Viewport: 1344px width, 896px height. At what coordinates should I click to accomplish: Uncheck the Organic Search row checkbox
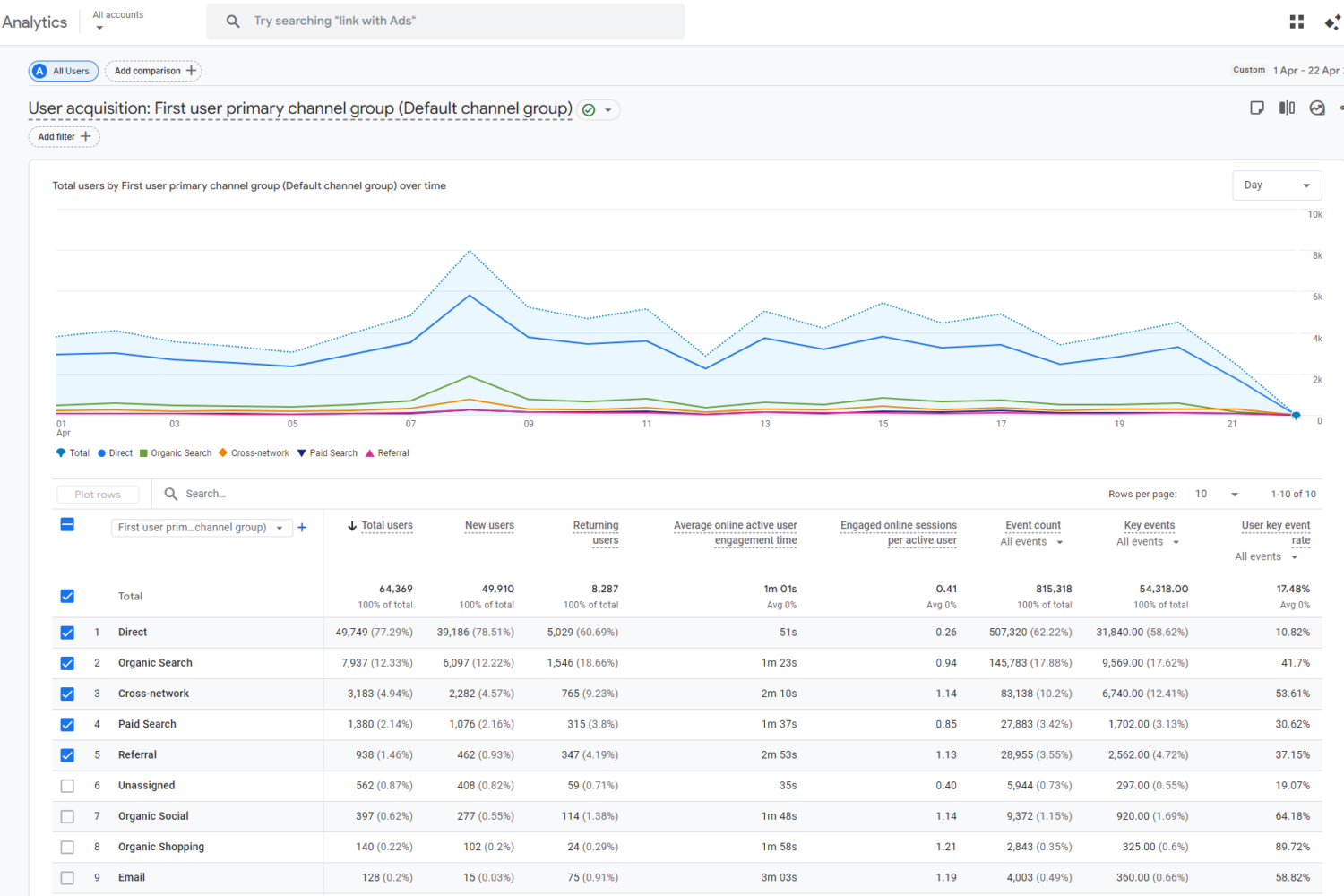[67, 663]
